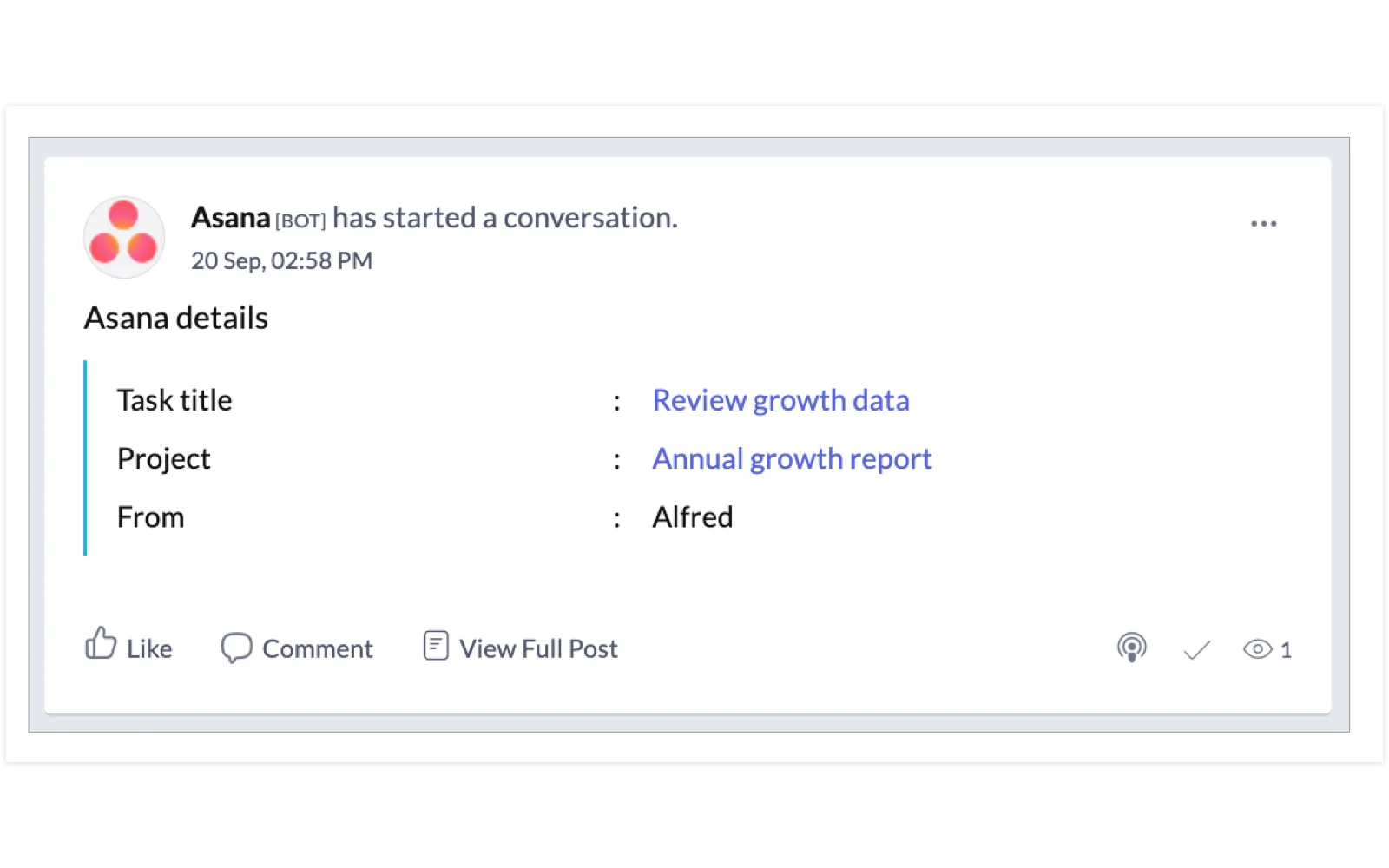Select the View Full Post text

click(x=538, y=648)
